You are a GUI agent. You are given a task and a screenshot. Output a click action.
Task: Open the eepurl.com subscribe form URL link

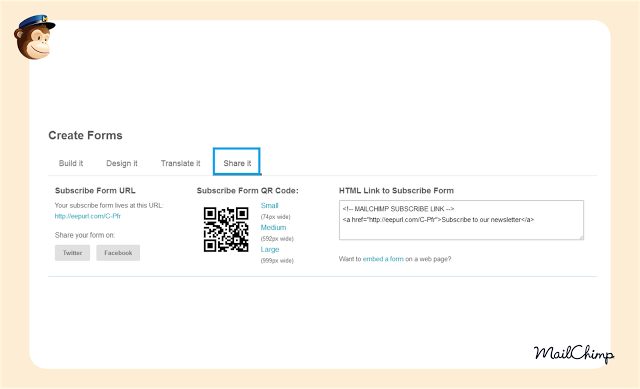pos(88,216)
